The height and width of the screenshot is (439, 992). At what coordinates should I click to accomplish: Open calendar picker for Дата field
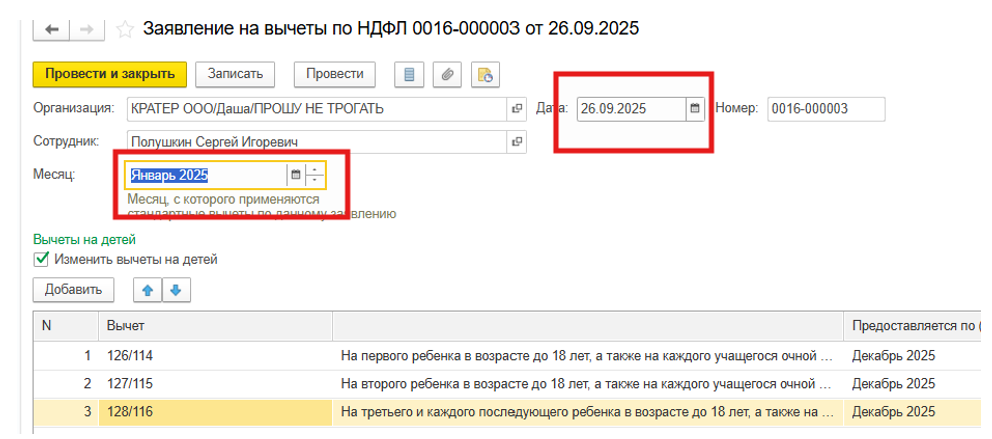[x=695, y=109]
